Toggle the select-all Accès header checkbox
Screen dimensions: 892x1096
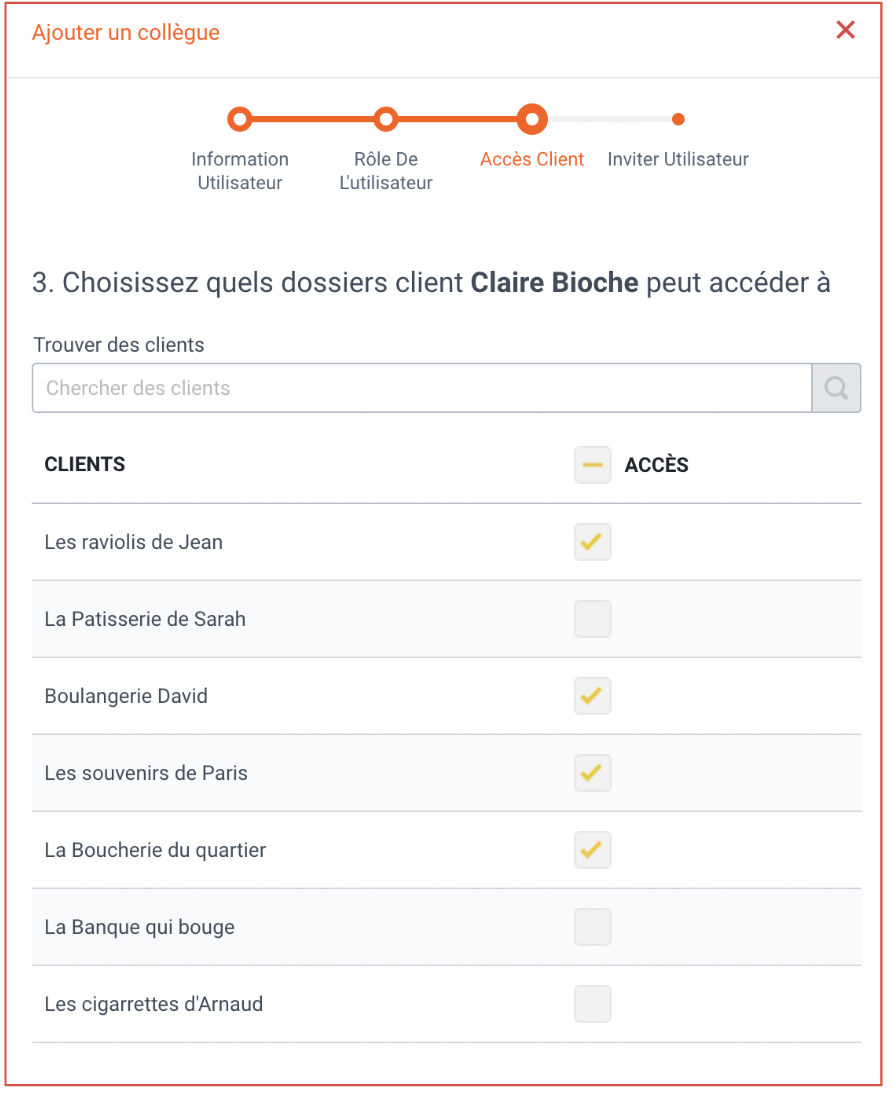tap(593, 465)
